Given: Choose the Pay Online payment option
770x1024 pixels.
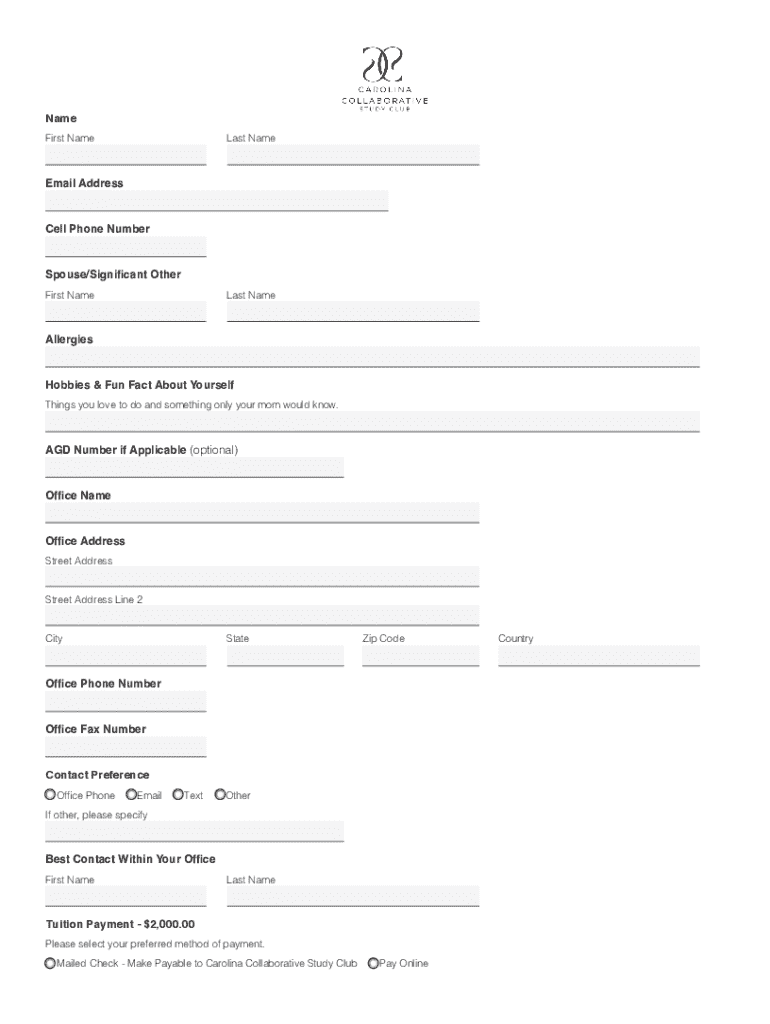Looking at the screenshot, I should (373, 964).
